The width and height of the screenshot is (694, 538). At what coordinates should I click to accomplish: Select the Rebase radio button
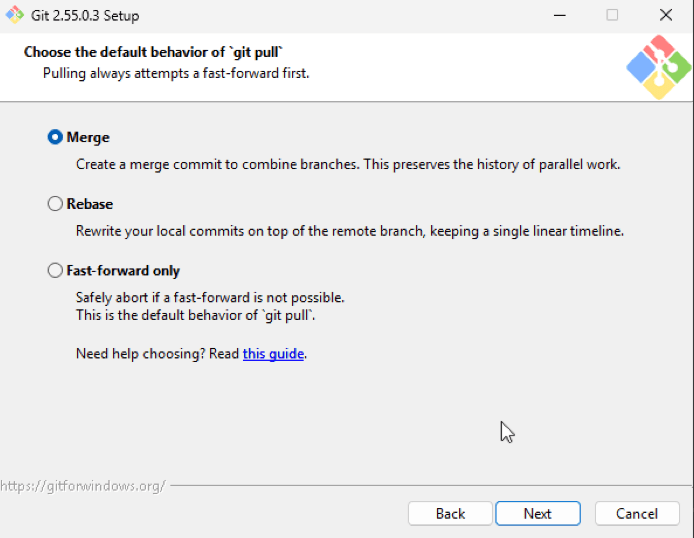[x=55, y=204]
